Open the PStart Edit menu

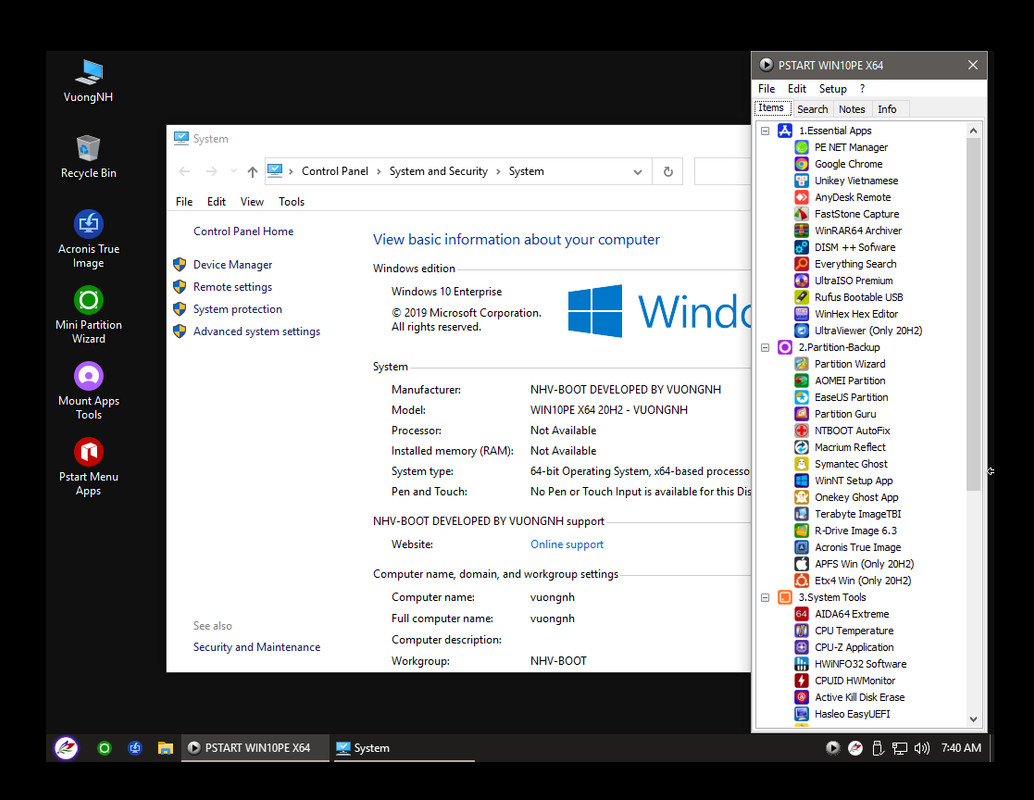tap(797, 88)
